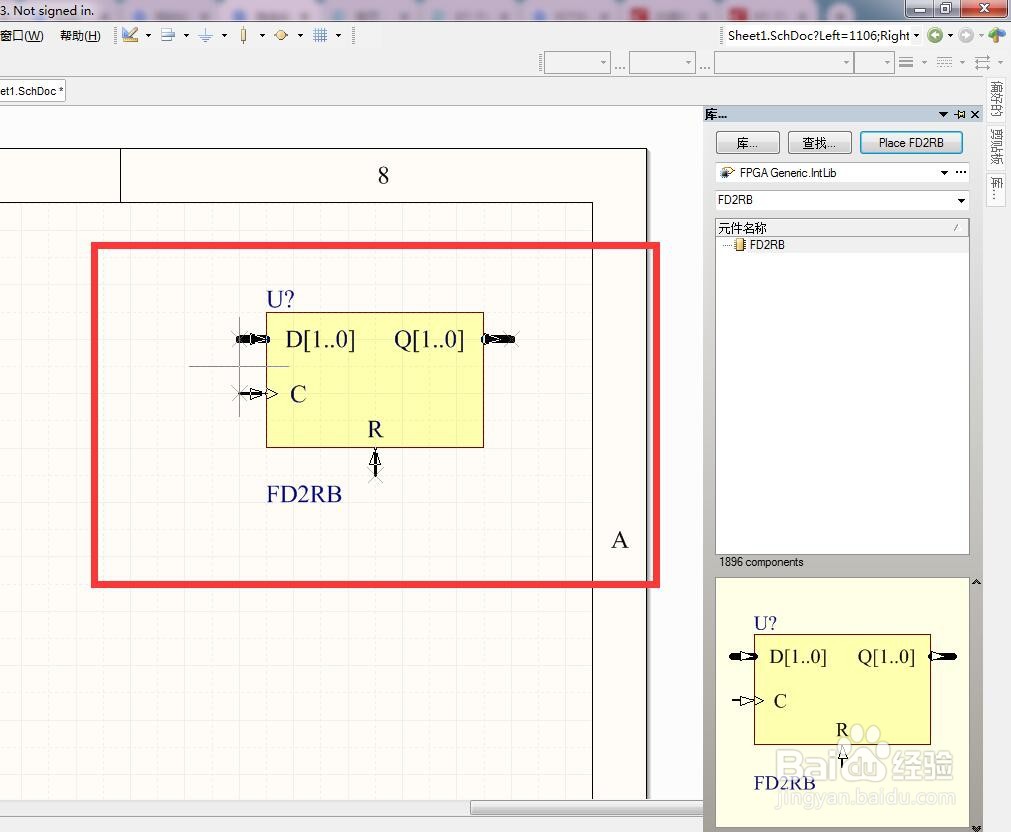
Task: Click the library panel options menu arrow
Action: [943, 114]
